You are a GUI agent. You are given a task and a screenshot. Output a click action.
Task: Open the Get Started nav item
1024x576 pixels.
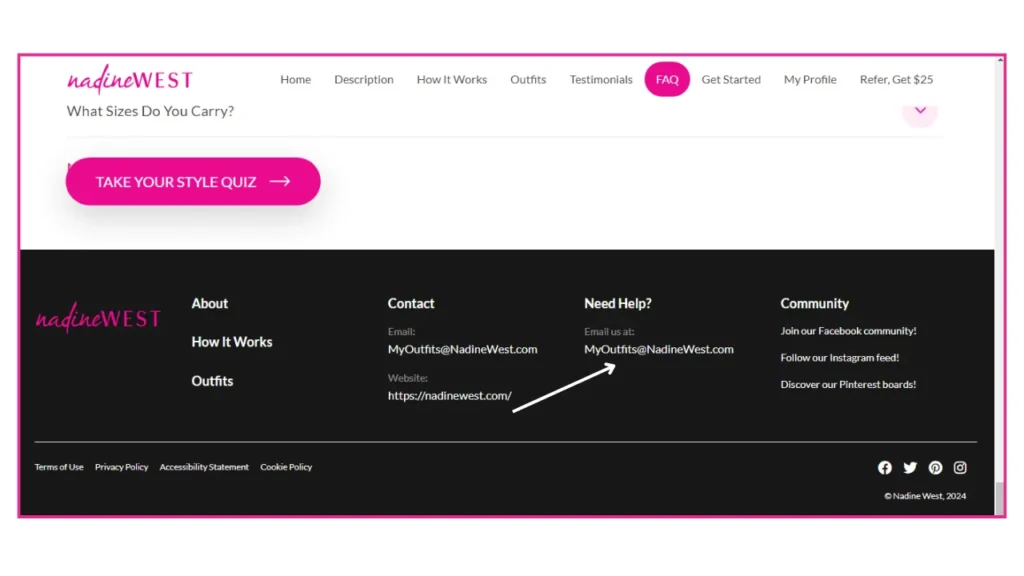coord(731,79)
